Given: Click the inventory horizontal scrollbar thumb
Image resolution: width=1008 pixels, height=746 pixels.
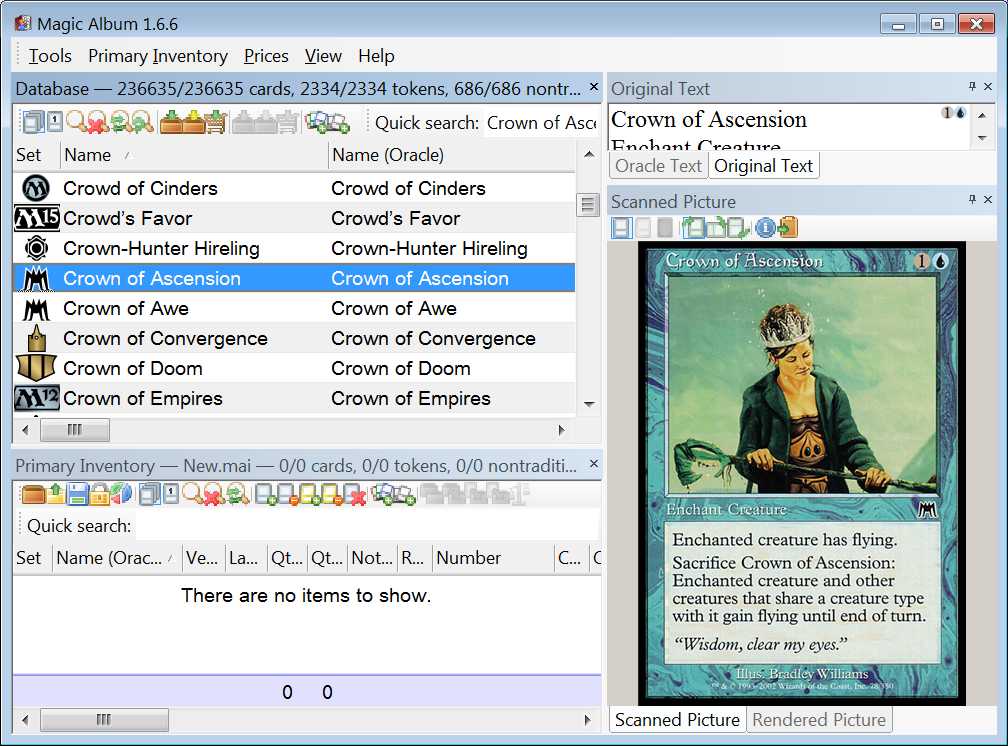Looking at the screenshot, I should [x=104, y=720].
